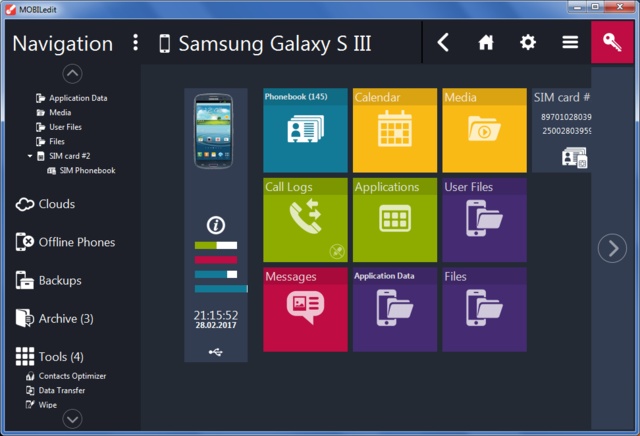Open the purple Files tile
Viewport: 640px width, 436px height.
click(x=484, y=309)
